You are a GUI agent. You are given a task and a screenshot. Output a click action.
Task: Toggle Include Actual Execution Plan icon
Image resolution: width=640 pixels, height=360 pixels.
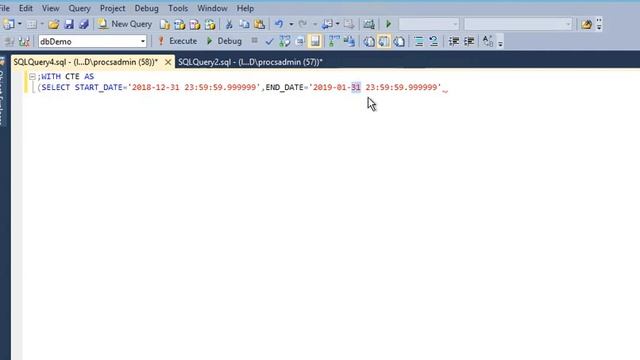pyautogui.click(x=334, y=41)
